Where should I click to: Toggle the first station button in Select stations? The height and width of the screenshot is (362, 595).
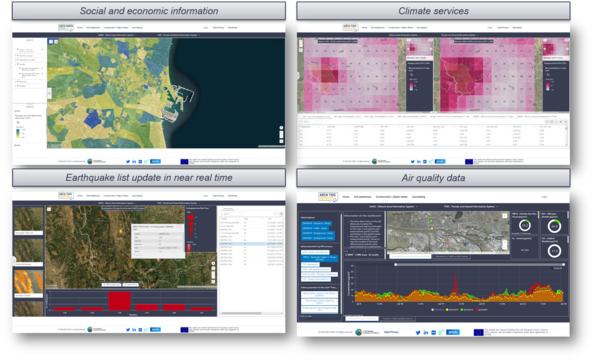(317, 223)
